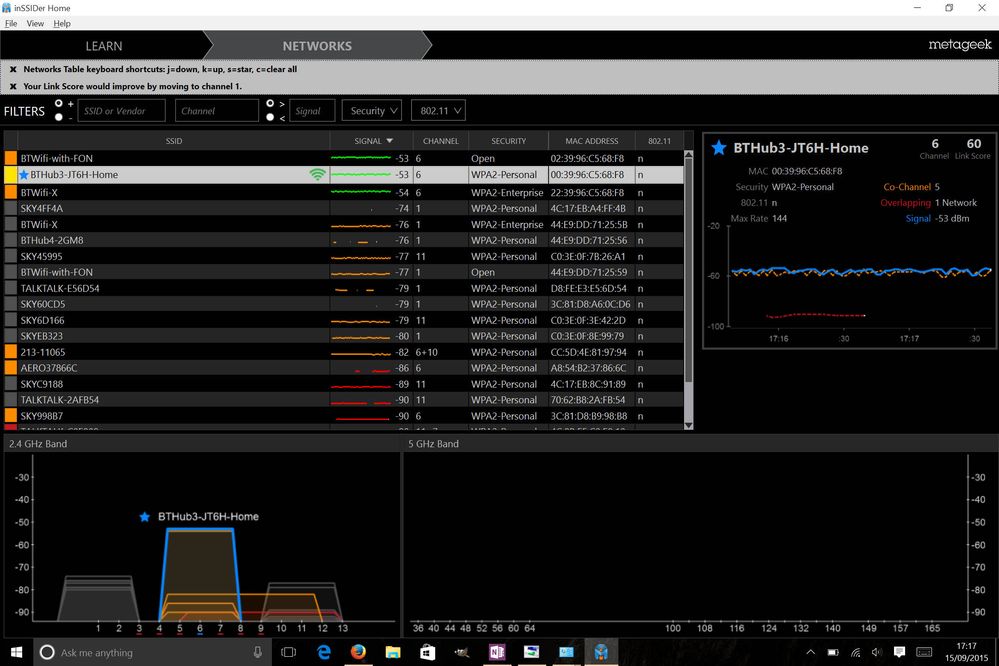Viewport: 999px width, 666px height.
Task: Sort by CHANNEL column header
Action: [x=441, y=141]
